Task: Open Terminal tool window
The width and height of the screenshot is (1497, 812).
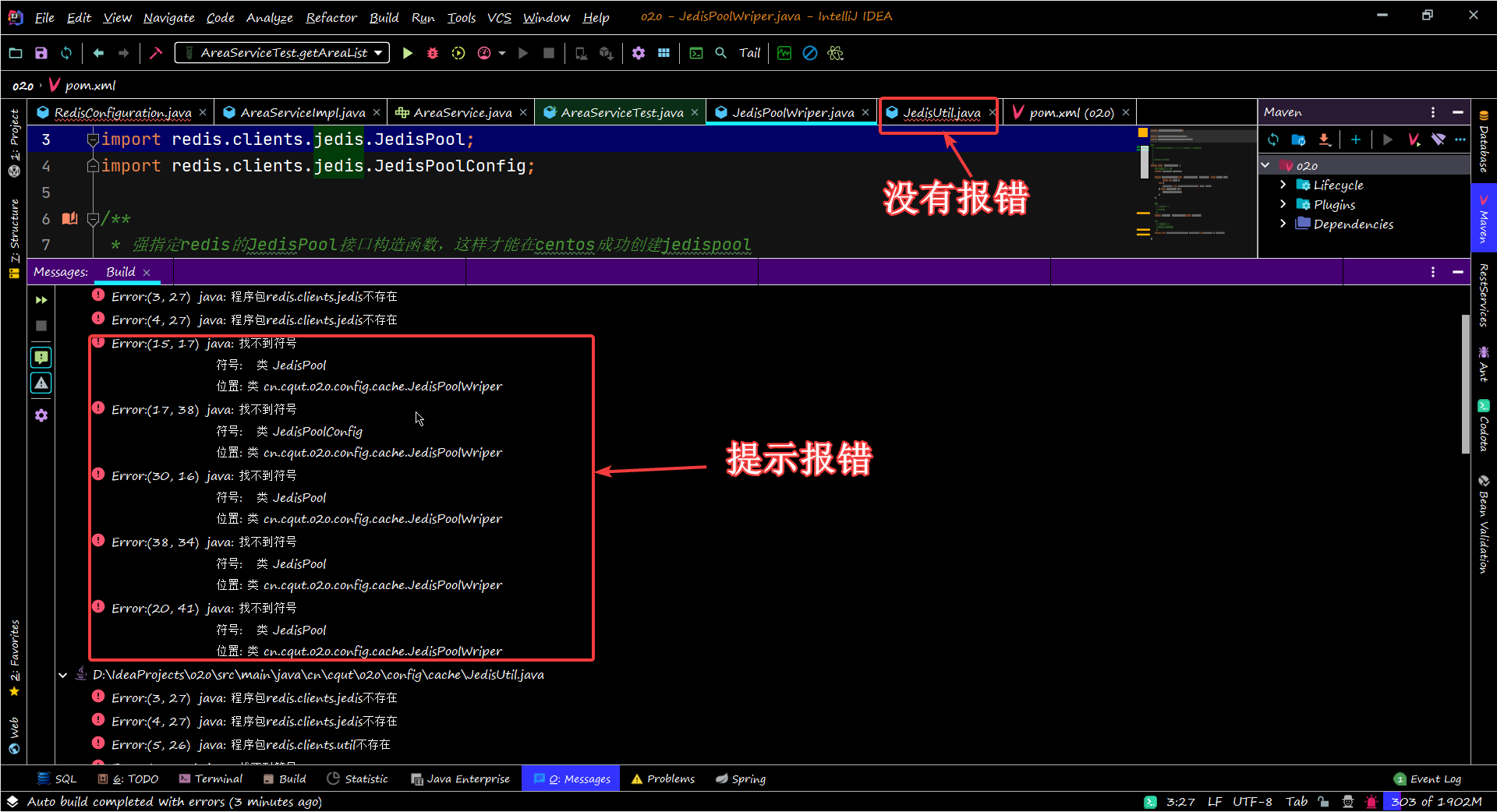Action: (x=211, y=778)
